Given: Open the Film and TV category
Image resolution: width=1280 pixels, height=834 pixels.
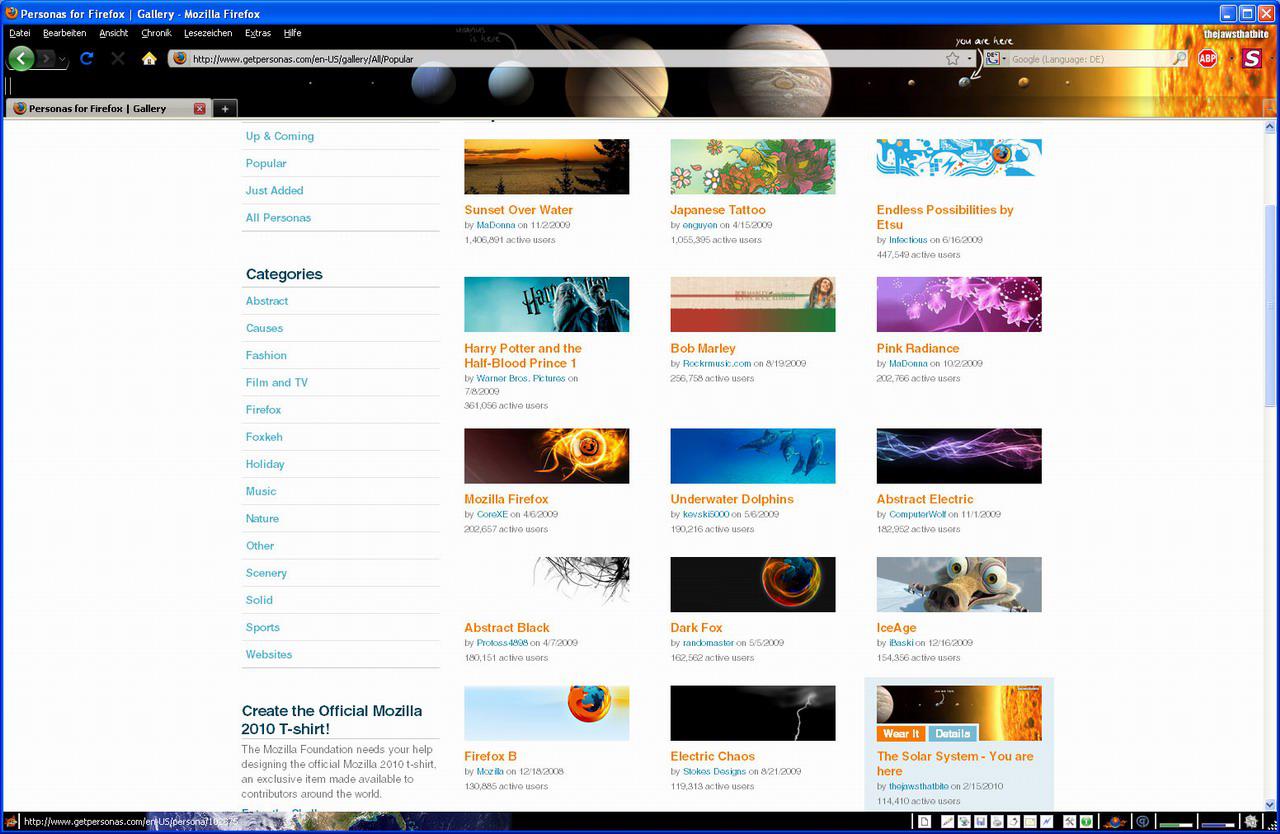Looking at the screenshot, I should (277, 382).
